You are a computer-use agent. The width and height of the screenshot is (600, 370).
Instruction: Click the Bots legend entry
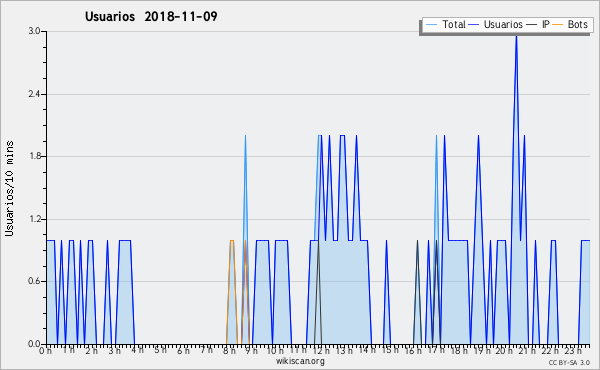point(571,24)
